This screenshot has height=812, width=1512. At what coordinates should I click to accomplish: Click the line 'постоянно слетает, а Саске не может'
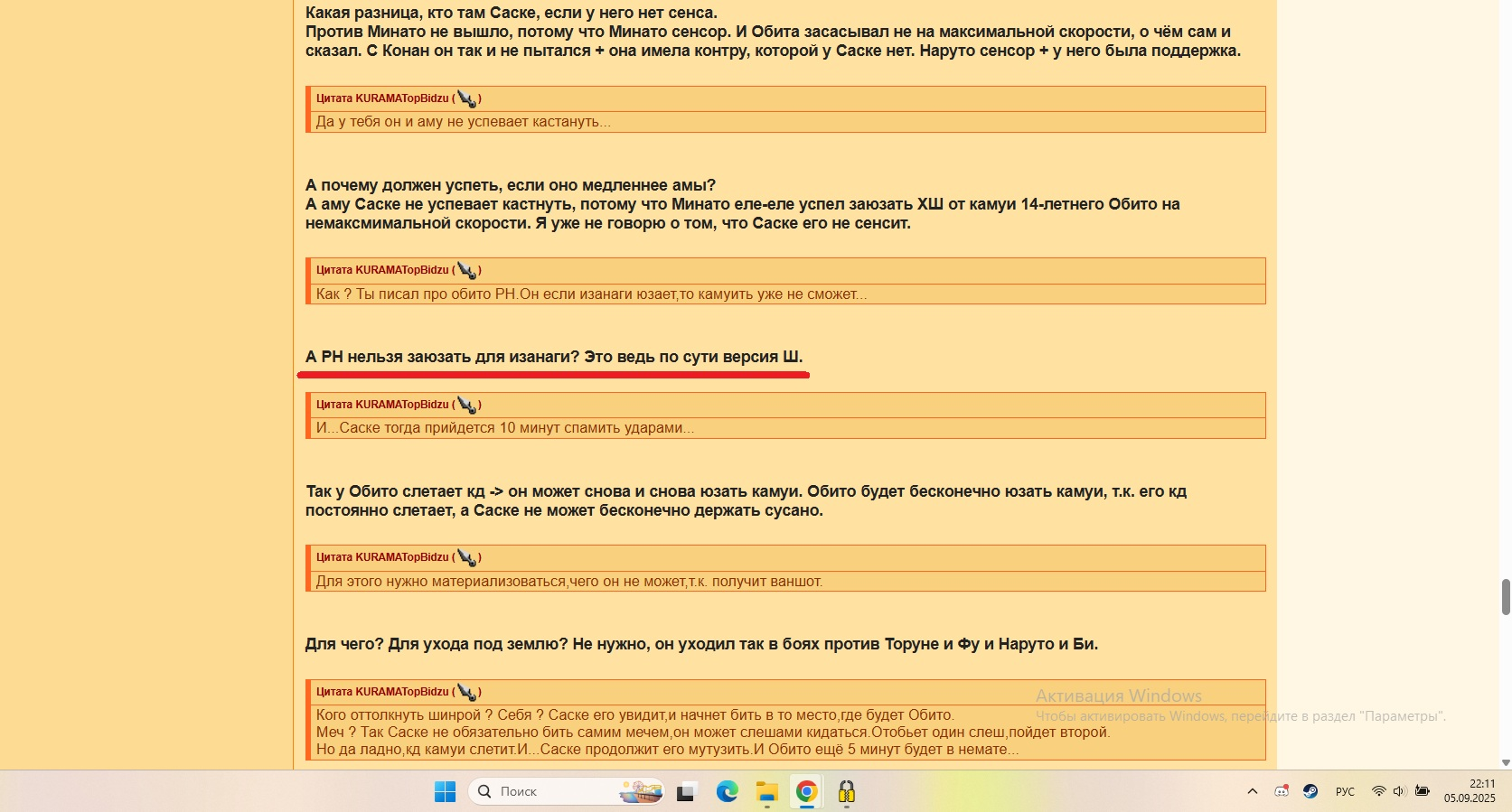point(564,510)
